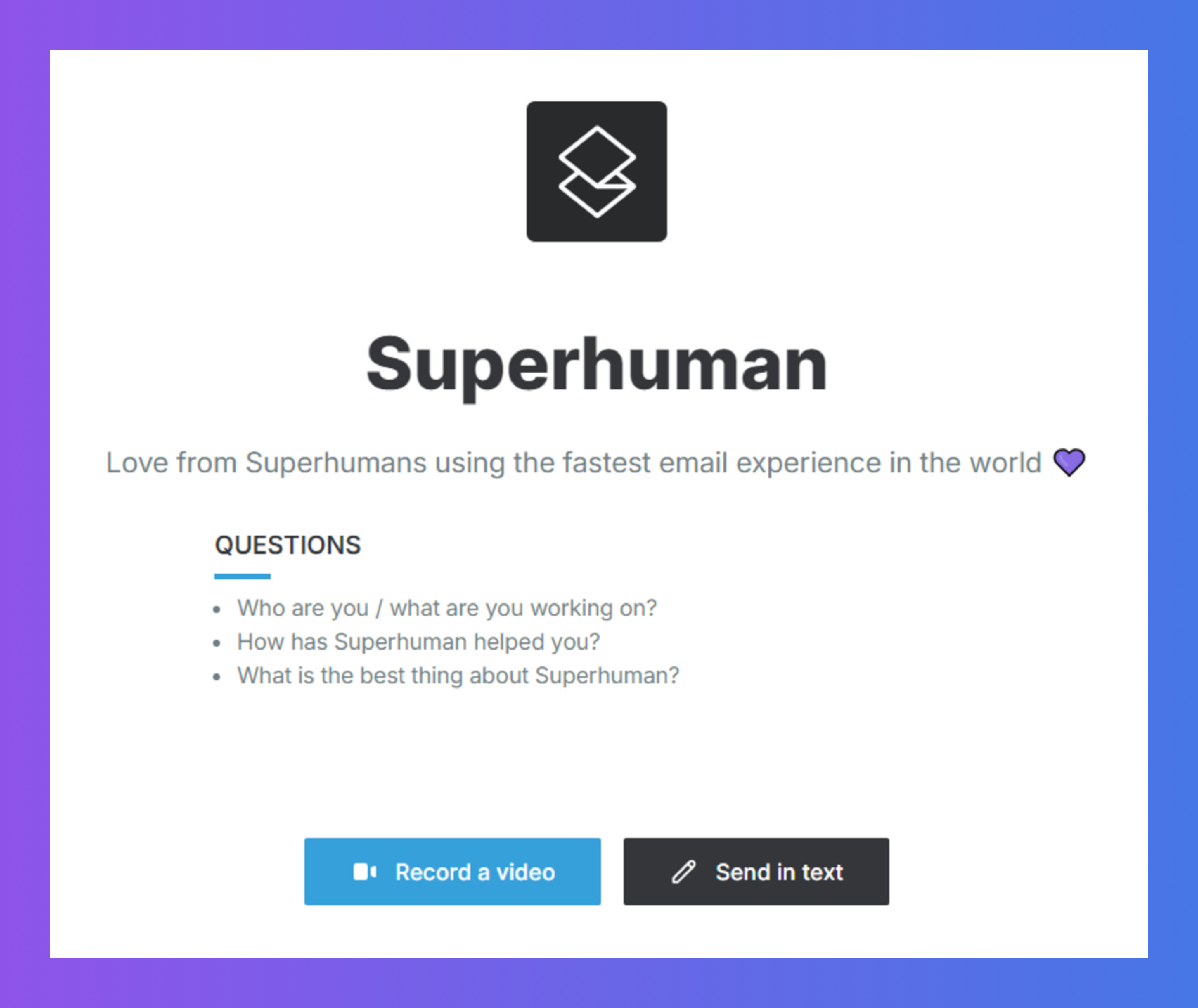The height and width of the screenshot is (1008, 1198).
Task: Click the bullet before "What is the best"
Action: tap(217, 677)
